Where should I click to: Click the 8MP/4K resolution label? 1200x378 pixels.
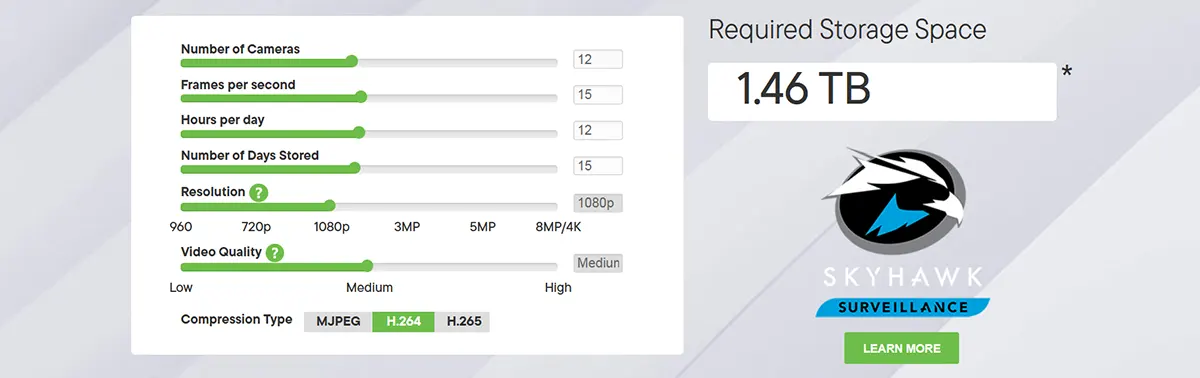point(558,227)
